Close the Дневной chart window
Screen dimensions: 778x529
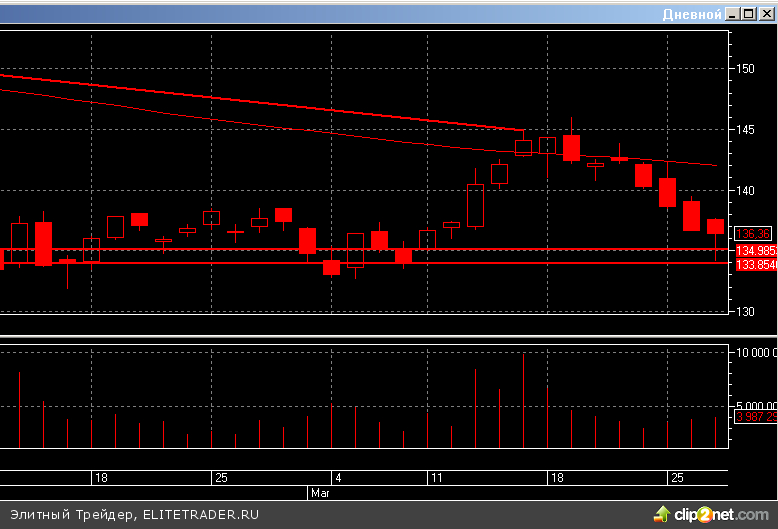pyautogui.click(x=766, y=14)
